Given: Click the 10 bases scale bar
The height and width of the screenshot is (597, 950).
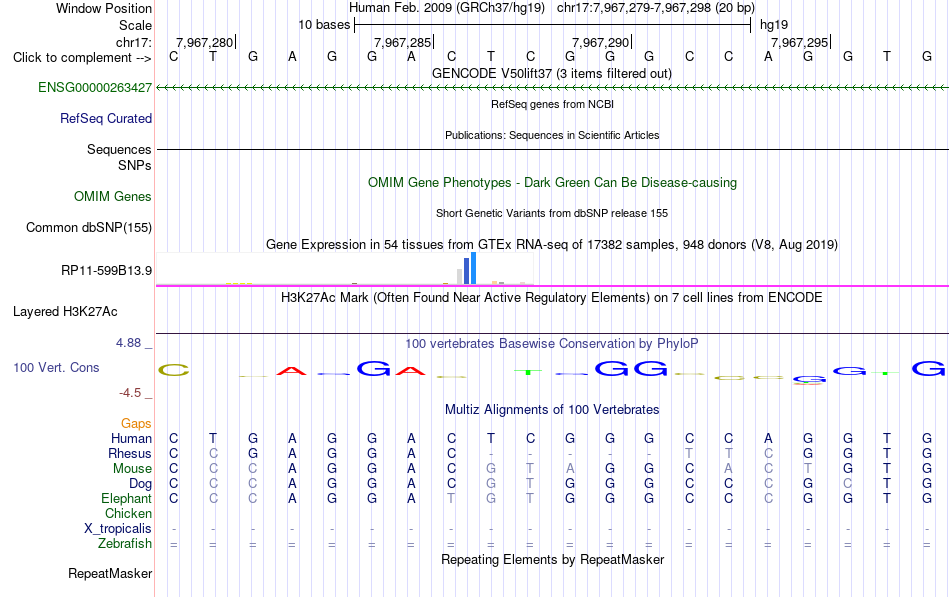Looking at the screenshot, I should [x=553, y=25].
